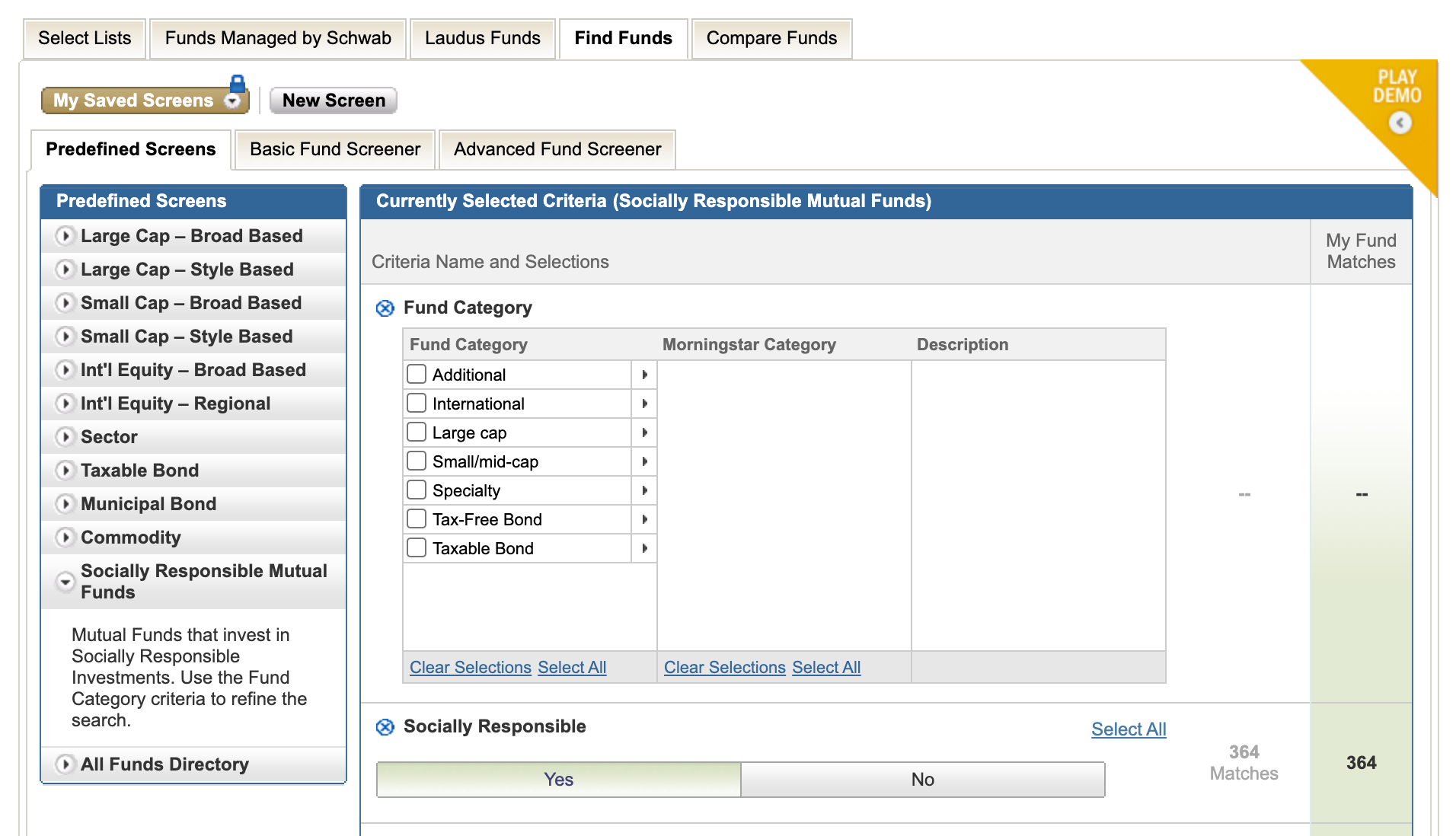This screenshot has height=836, width=1456.
Task: Click the arrow icon beside Sector
Action: [x=65, y=437]
